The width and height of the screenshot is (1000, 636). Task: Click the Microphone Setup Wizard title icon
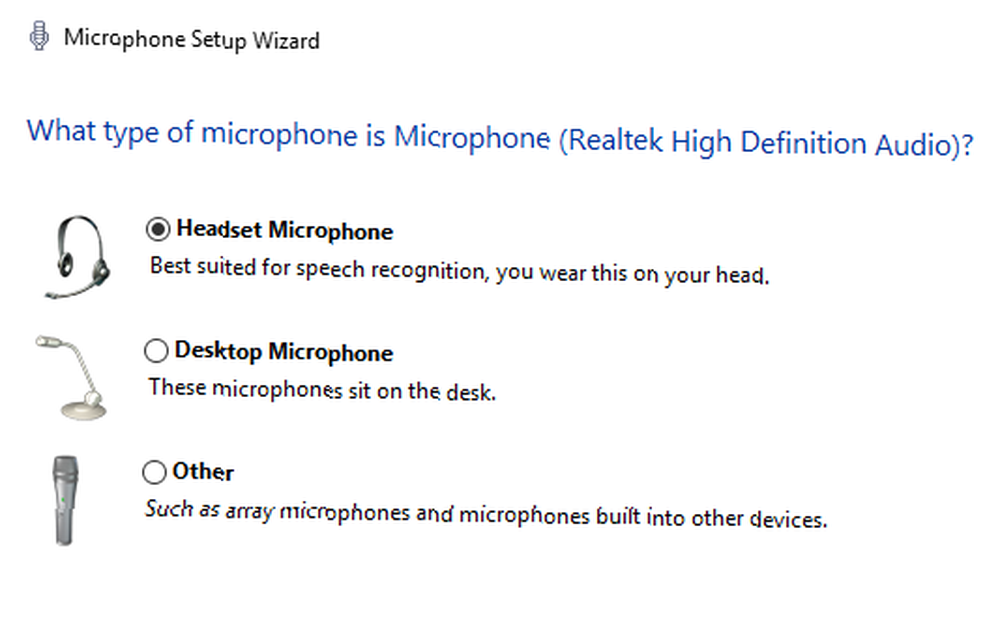coord(39,36)
